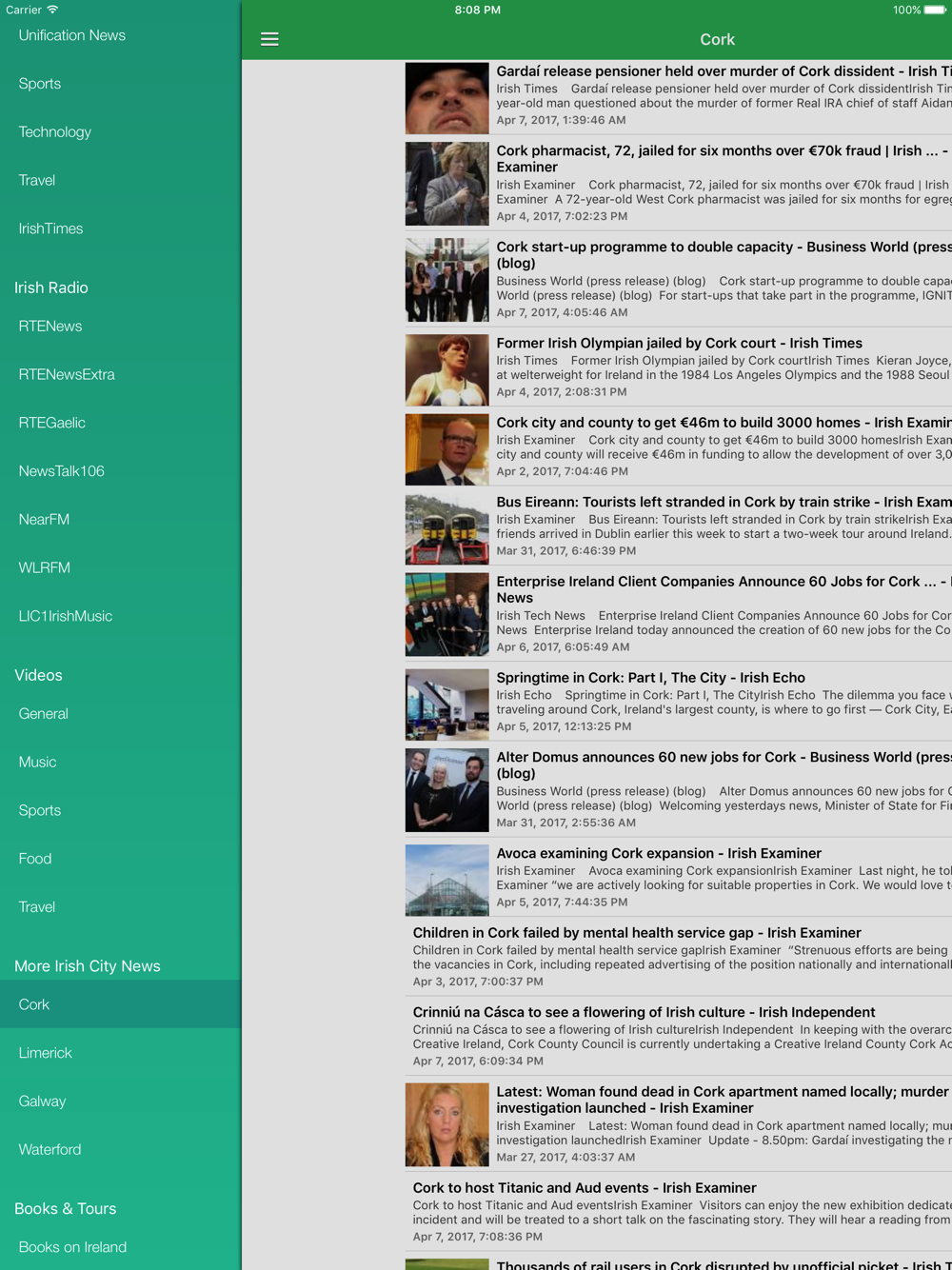Click the Videos section header
The width and height of the screenshot is (952, 1270).
click(x=38, y=675)
